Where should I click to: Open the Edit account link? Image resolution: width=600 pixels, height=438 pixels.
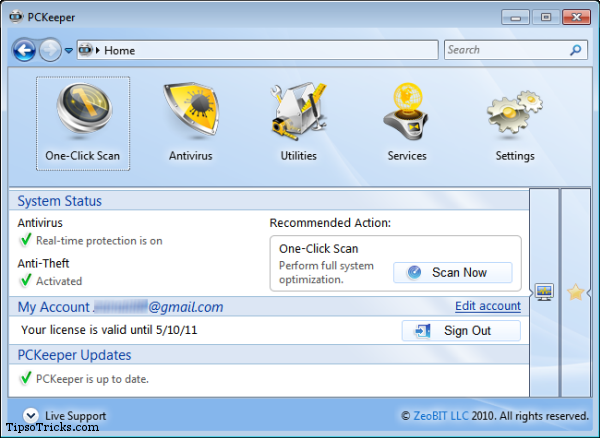488,306
